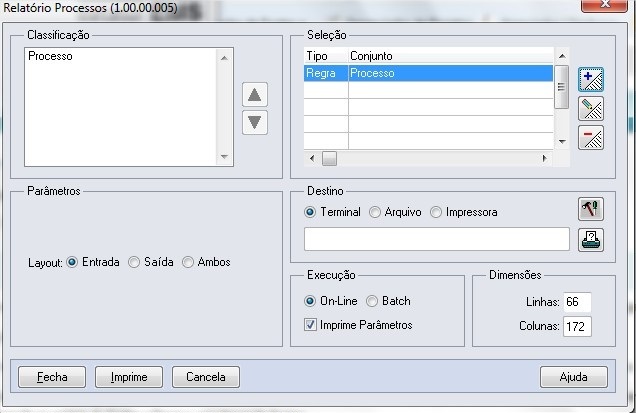The width and height of the screenshot is (636, 413).
Task: Select the Processo cell in Seleção table
Action: [451, 73]
